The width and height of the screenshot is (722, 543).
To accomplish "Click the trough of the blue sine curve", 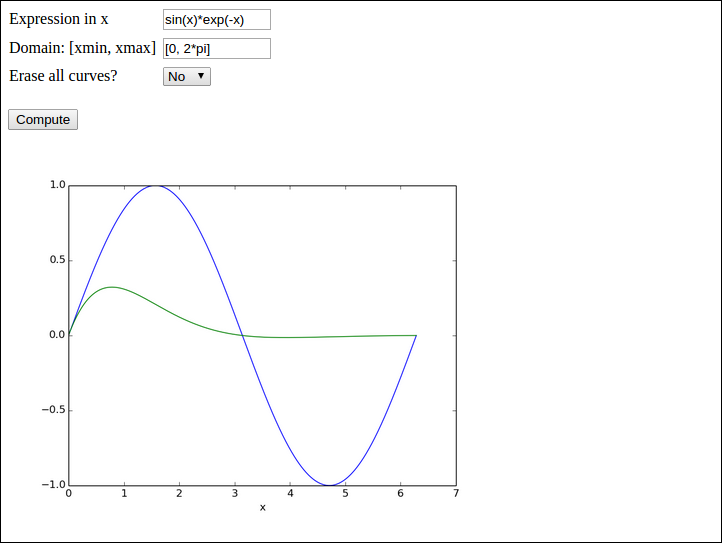I will pyautogui.click(x=330, y=485).
